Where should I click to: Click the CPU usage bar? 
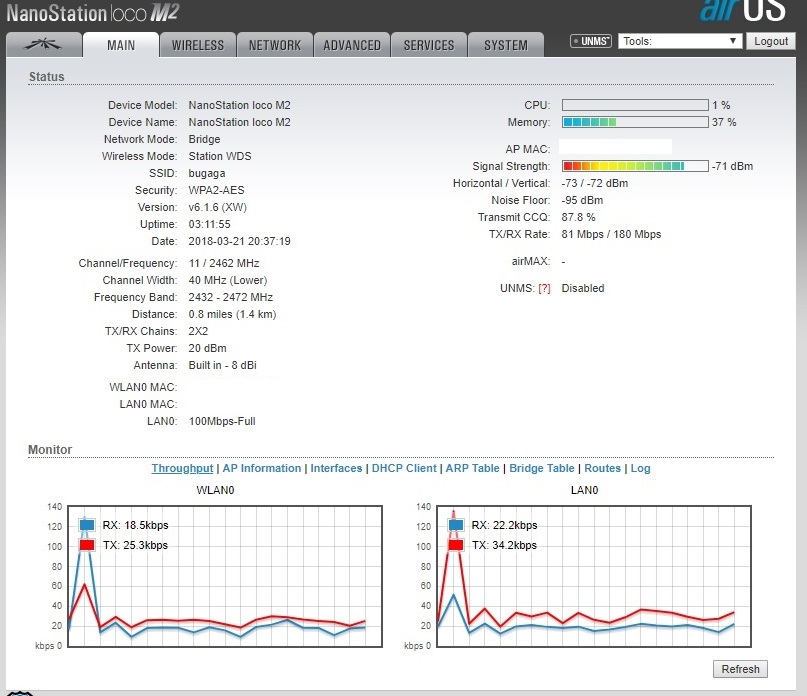pyautogui.click(x=635, y=105)
